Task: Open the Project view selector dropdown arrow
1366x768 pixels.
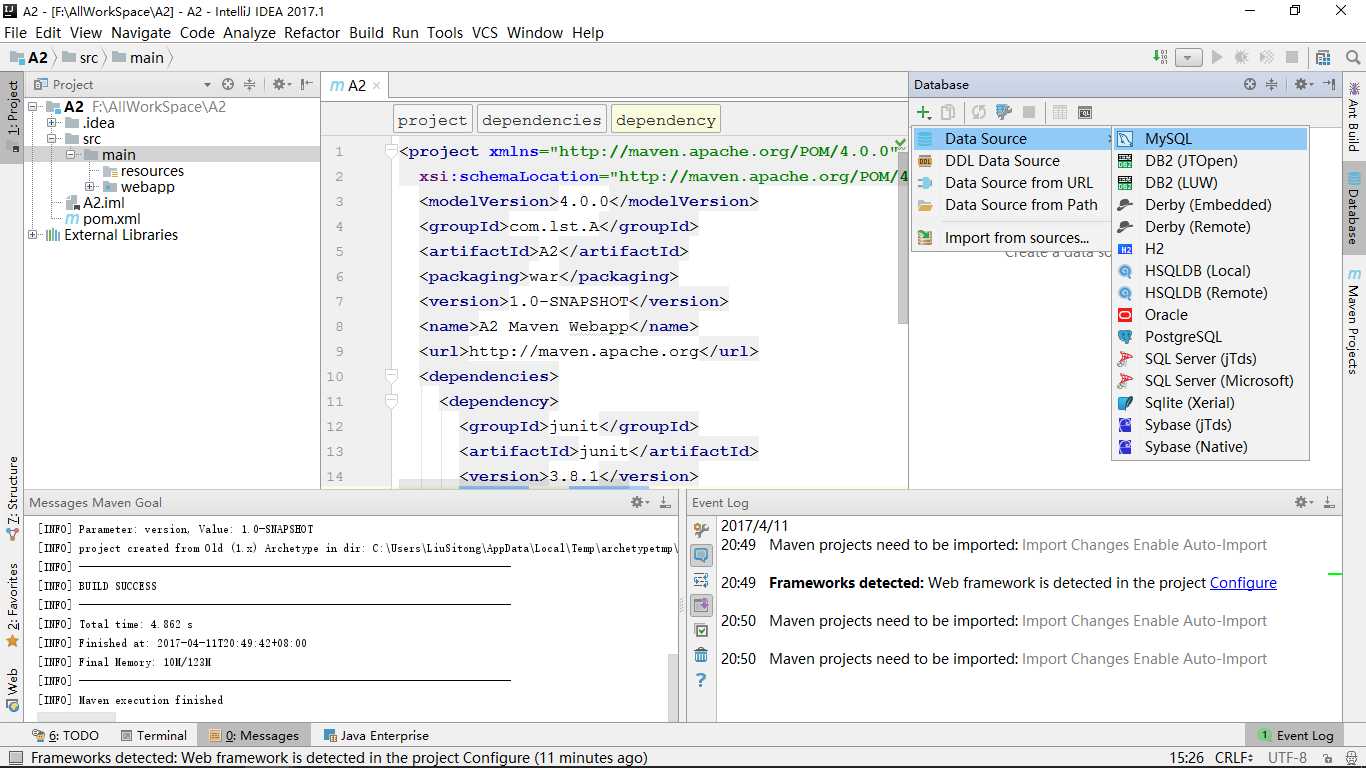Action: 207,85
